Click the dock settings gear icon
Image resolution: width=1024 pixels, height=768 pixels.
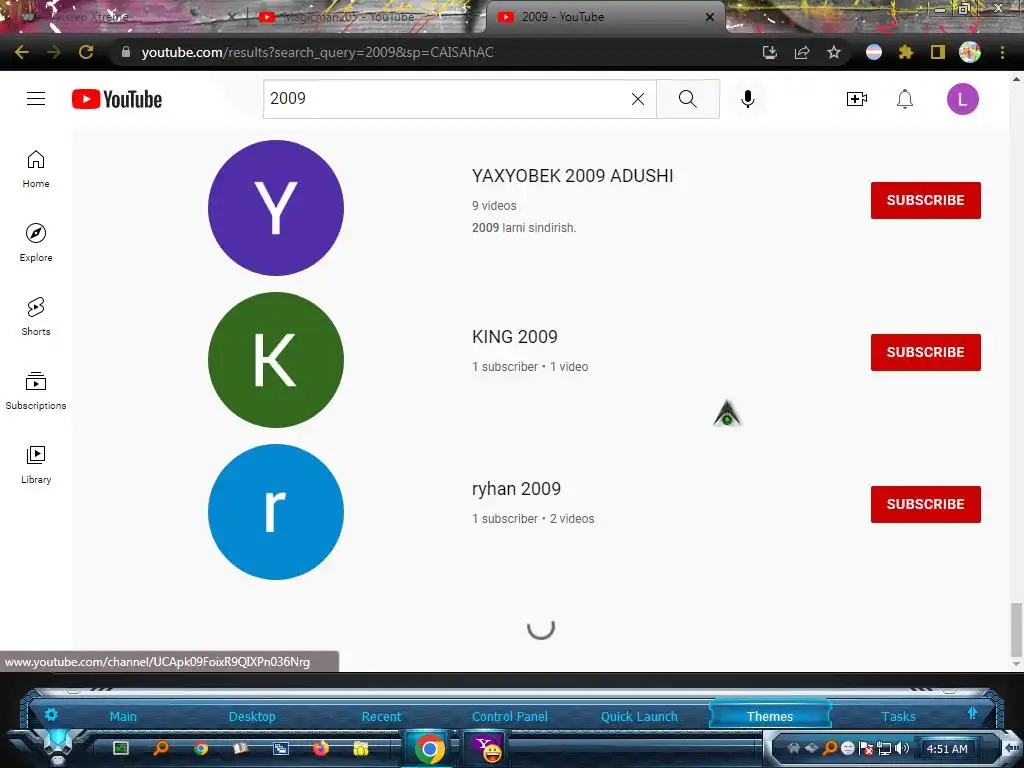(x=51, y=714)
